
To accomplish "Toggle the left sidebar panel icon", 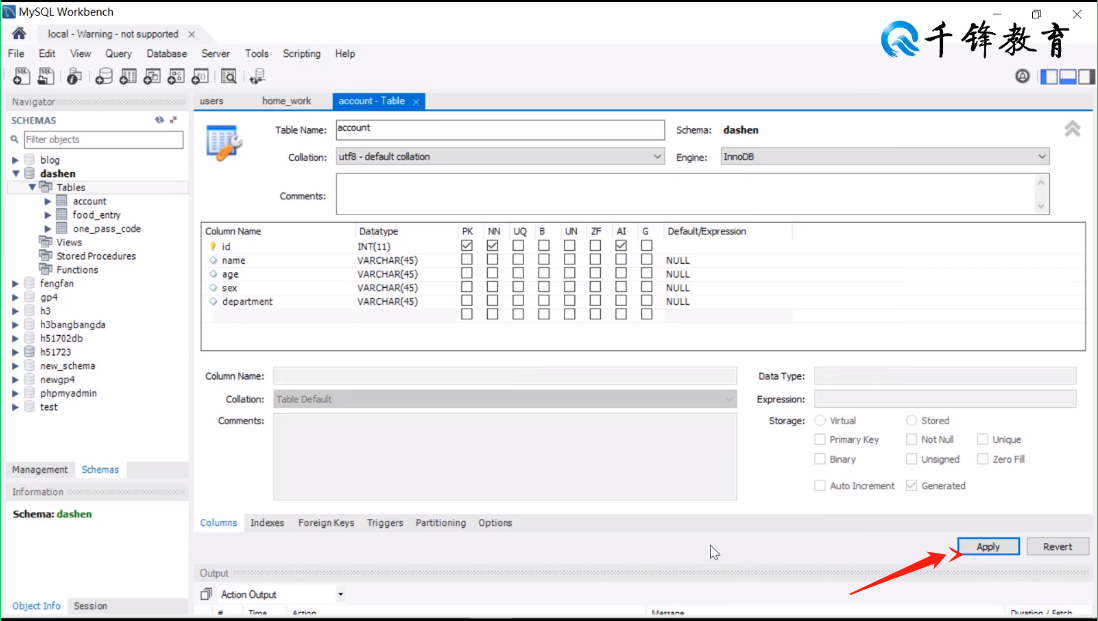I will (1049, 76).
